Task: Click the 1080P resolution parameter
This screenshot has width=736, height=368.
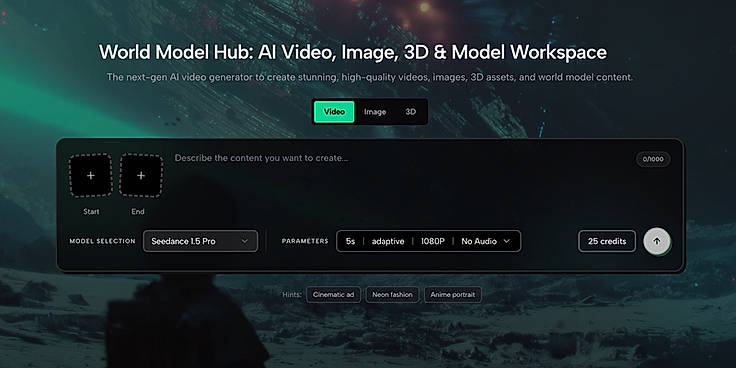Action: [432, 241]
